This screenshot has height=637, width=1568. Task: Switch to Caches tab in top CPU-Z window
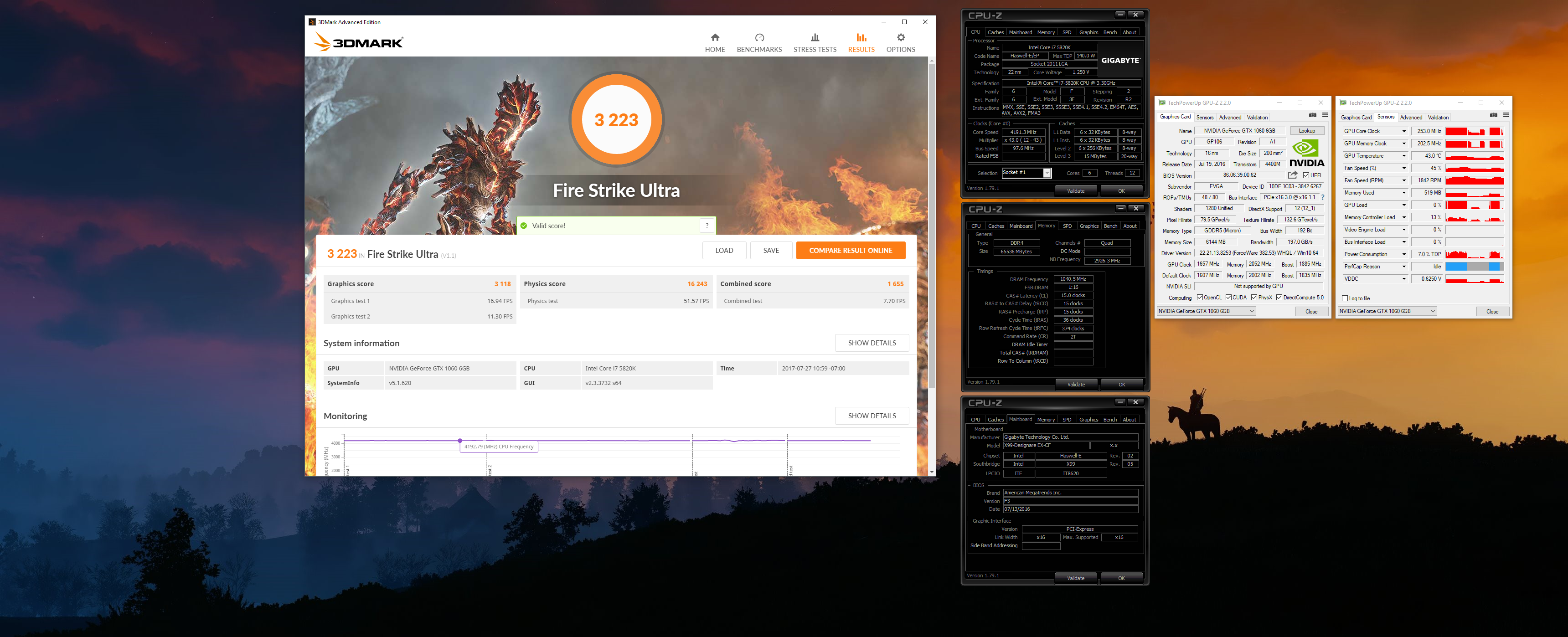(x=995, y=32)
